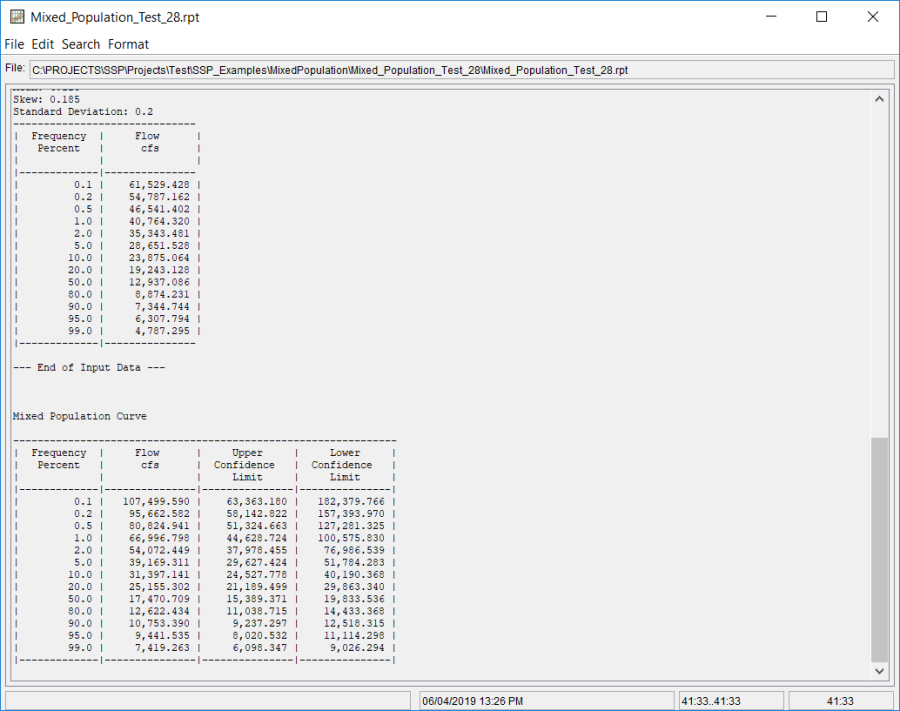This screenshot has width=900, height=711.
Task: Click mixed curve flow 7,419.263
Action: click(162, 648)
